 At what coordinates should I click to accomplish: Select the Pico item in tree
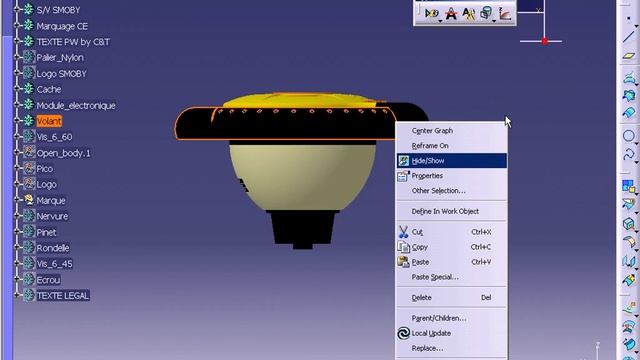coord(44,169)
